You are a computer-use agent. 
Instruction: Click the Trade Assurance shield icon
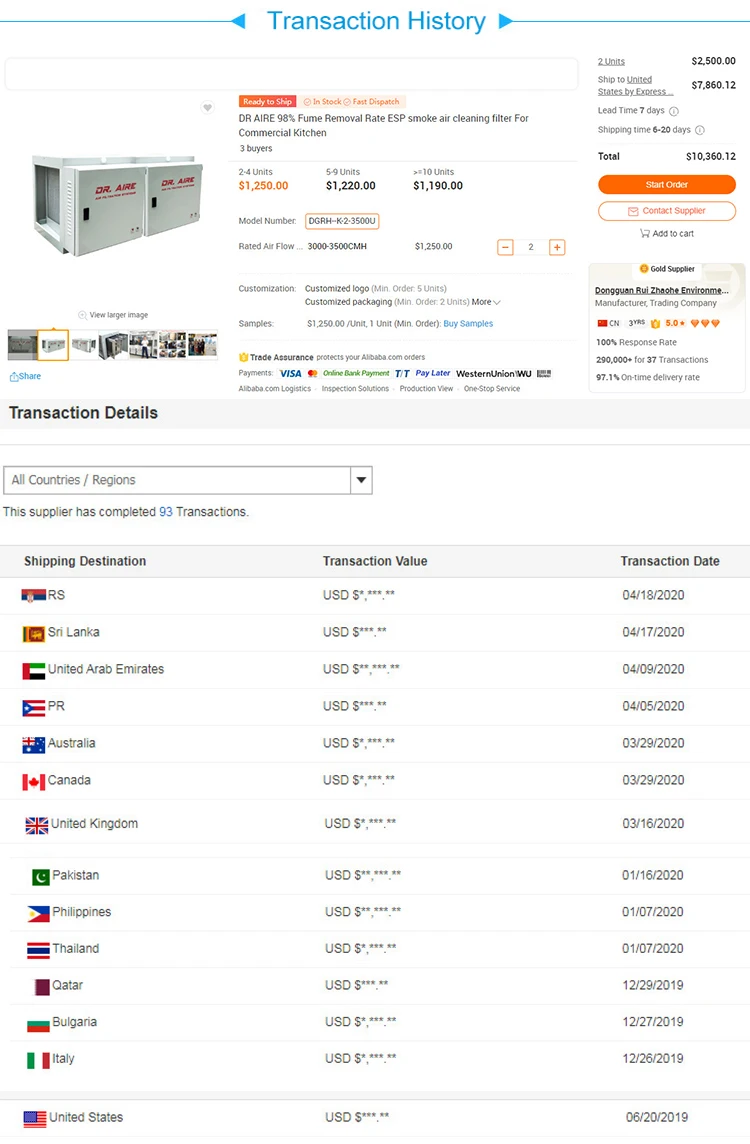(x=244, y=357)
